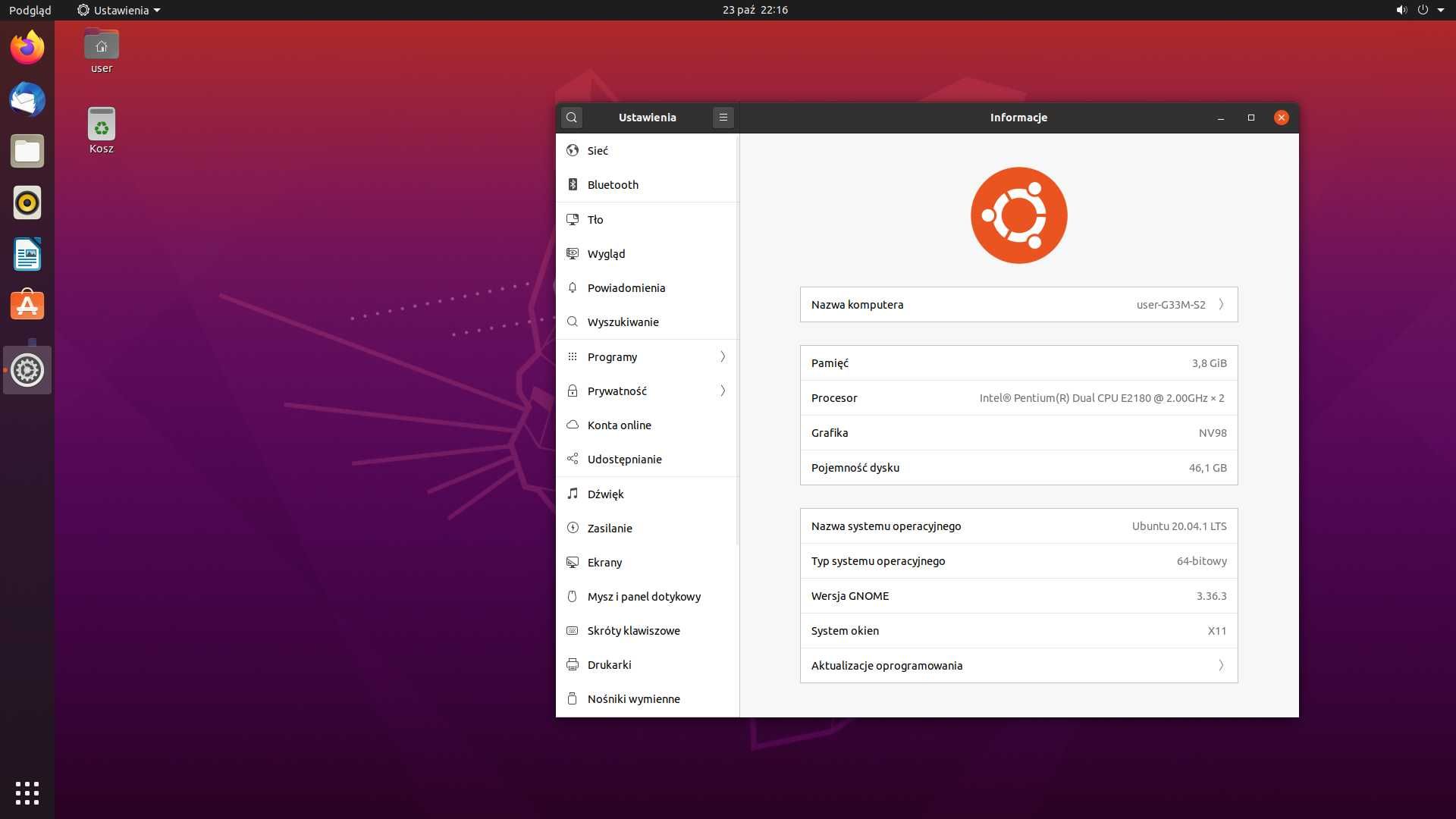The width and height of the screenshot is (1456, 819).
Task: Select Zasilanie settings category
Action: click(647, 528)
